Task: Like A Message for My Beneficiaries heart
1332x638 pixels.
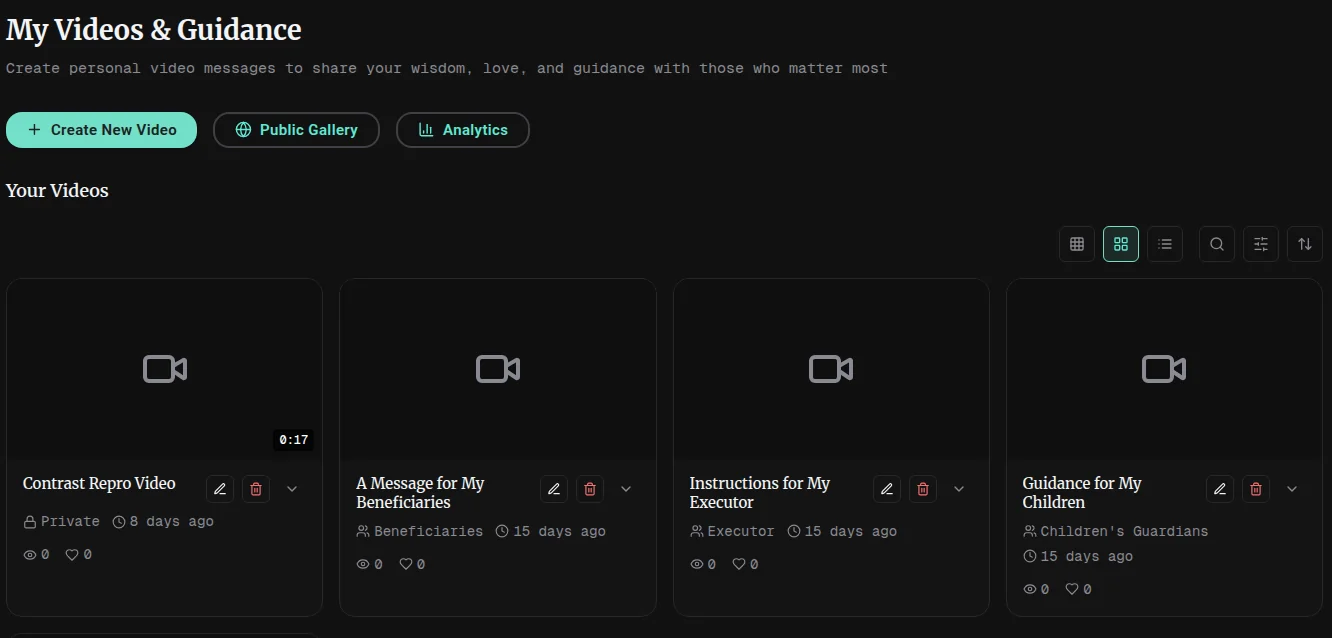Action: point(406,564)
